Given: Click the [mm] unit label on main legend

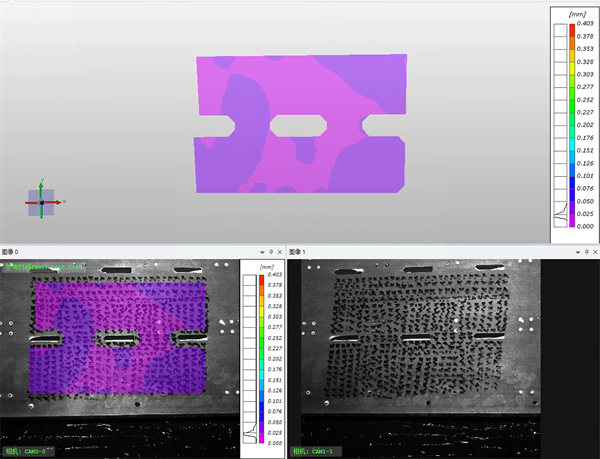Looking at the screenshot, I should click(576, 15).
